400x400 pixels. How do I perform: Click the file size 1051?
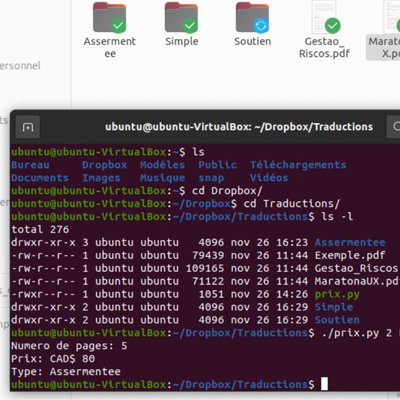pyautogui.click(x=211, y=295)
